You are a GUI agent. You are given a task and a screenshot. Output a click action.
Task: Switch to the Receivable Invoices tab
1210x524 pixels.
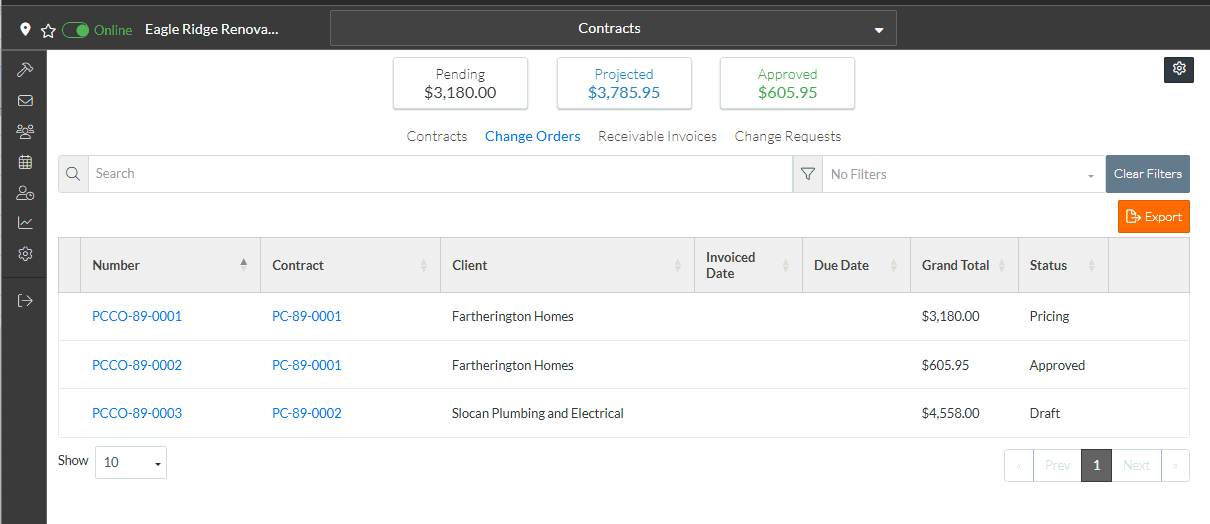pyautogui.click(x=657, y=136)
